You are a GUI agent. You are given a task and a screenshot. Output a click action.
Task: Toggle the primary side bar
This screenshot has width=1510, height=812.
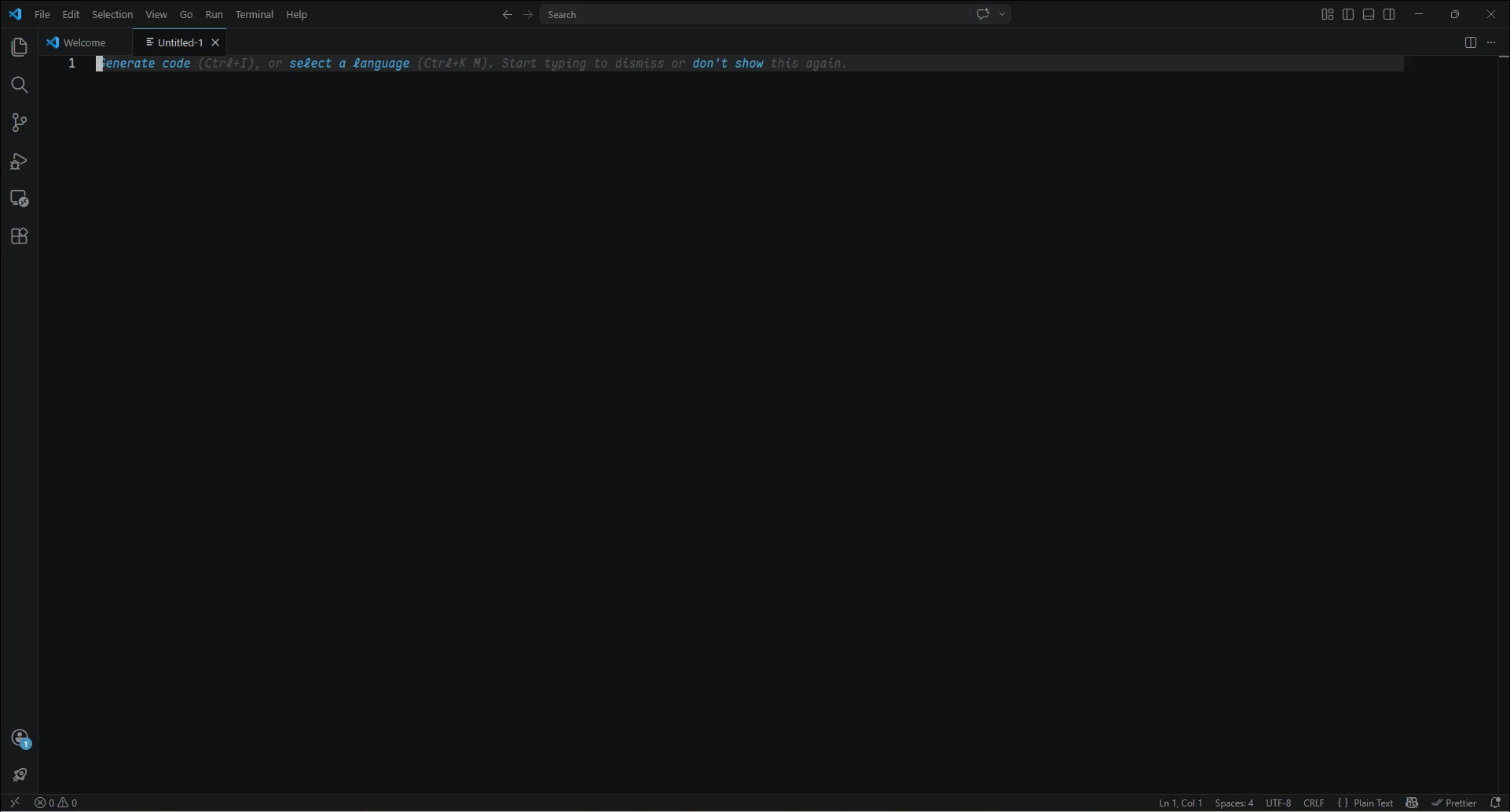pos(1348,14)
